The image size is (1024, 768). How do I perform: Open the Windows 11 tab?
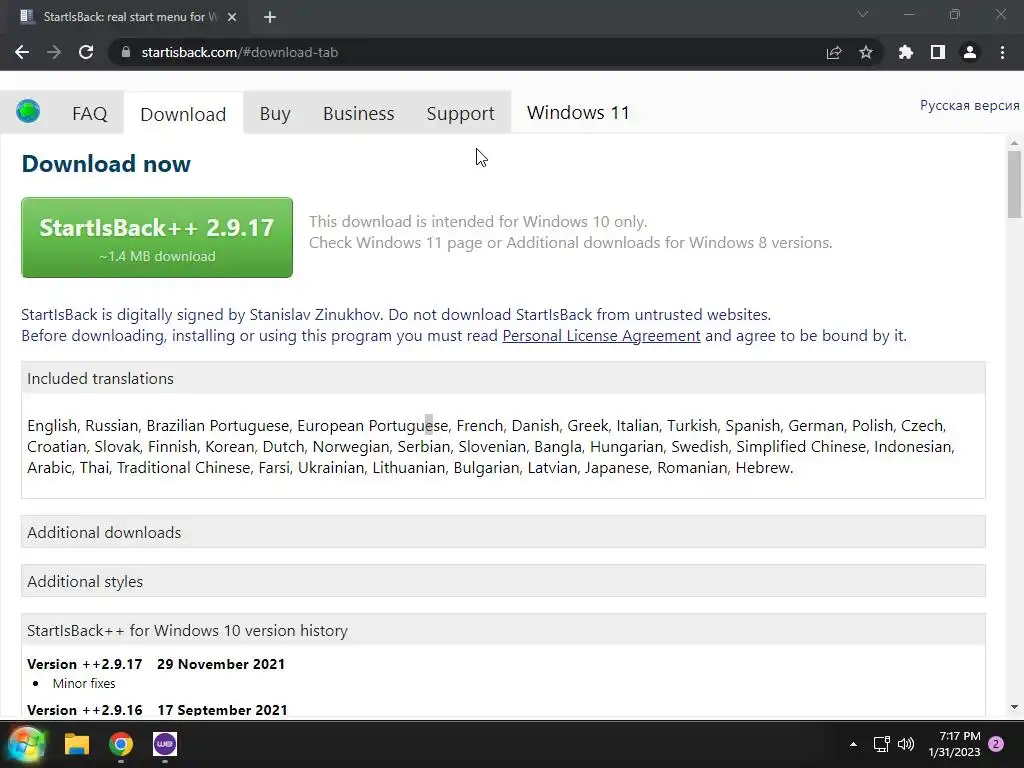578,112
